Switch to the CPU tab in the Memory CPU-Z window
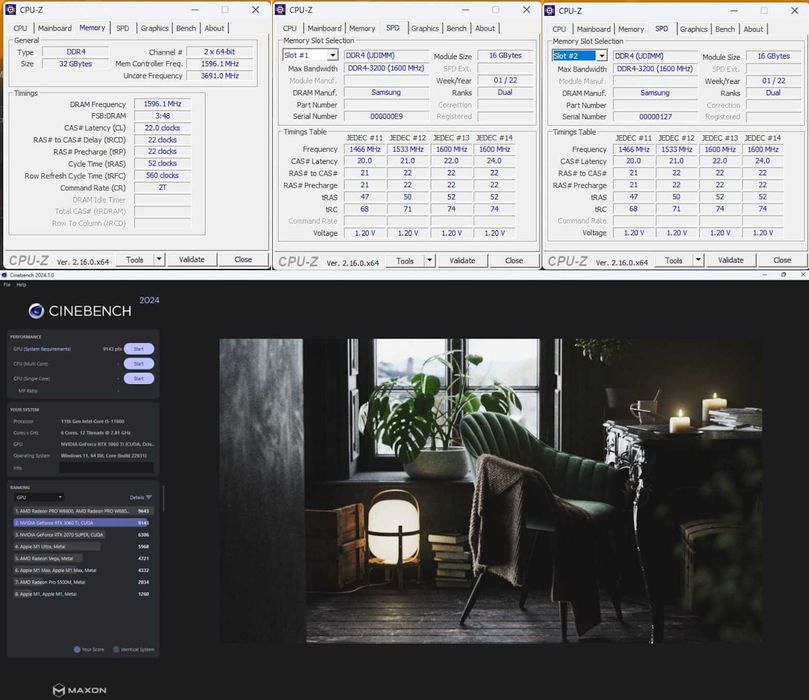The image size is (809, 700). coord(20,28)
